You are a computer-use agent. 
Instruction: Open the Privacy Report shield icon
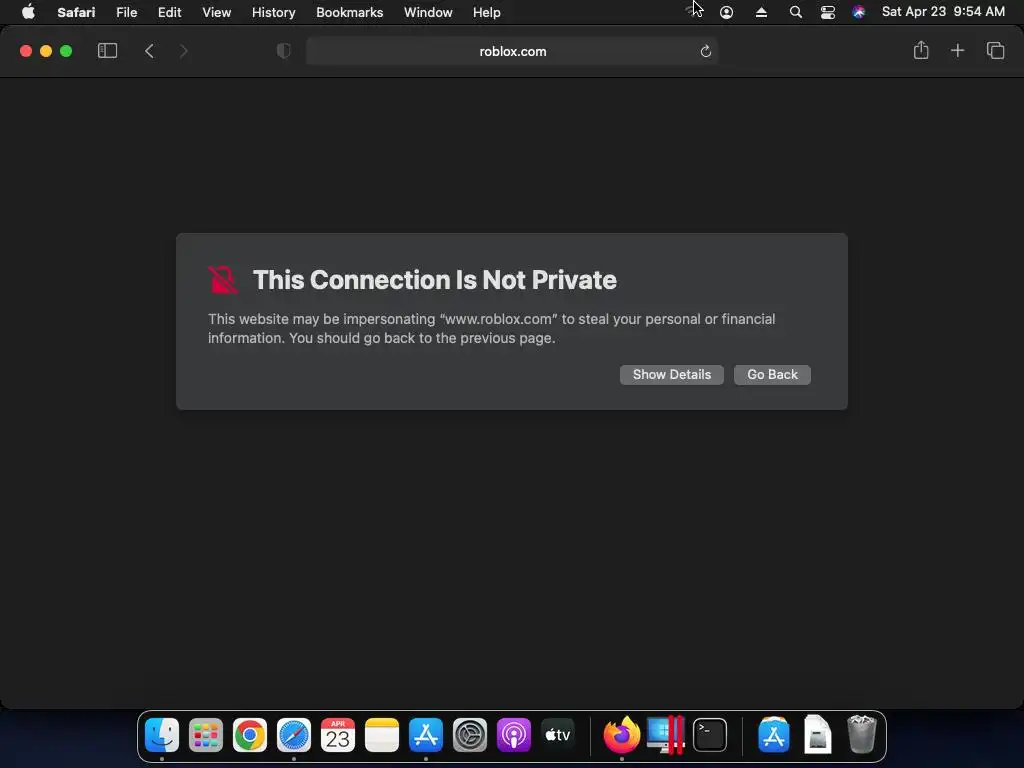pyautogui.click(x=283, y=51)
